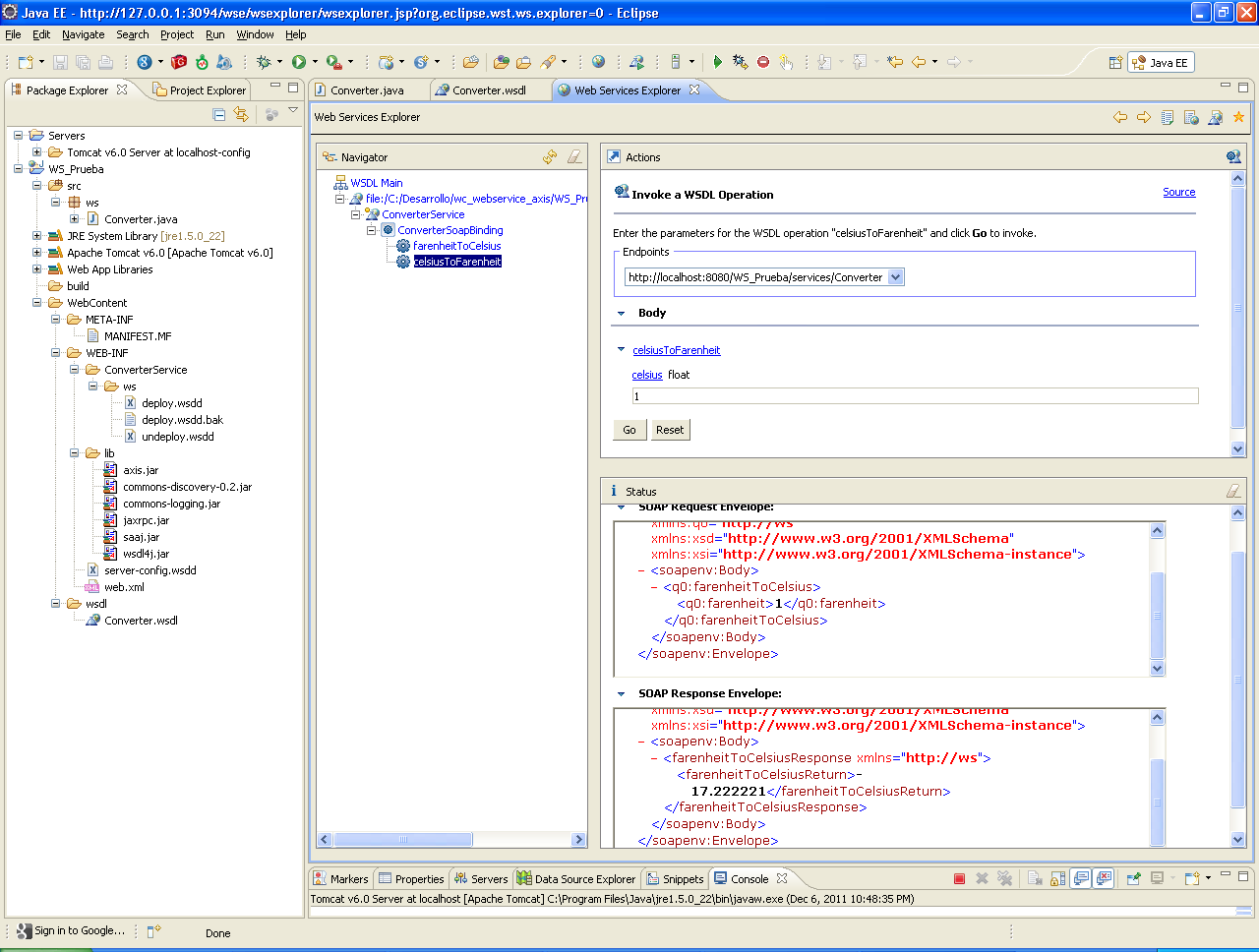Collapse the WebContent folder node
1259x952 pixels.
[x=36, y=303]
